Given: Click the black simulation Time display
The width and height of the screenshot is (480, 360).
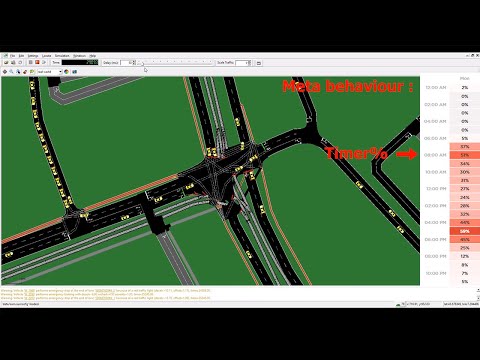Looking at the screenshot, I should (80, 62).
